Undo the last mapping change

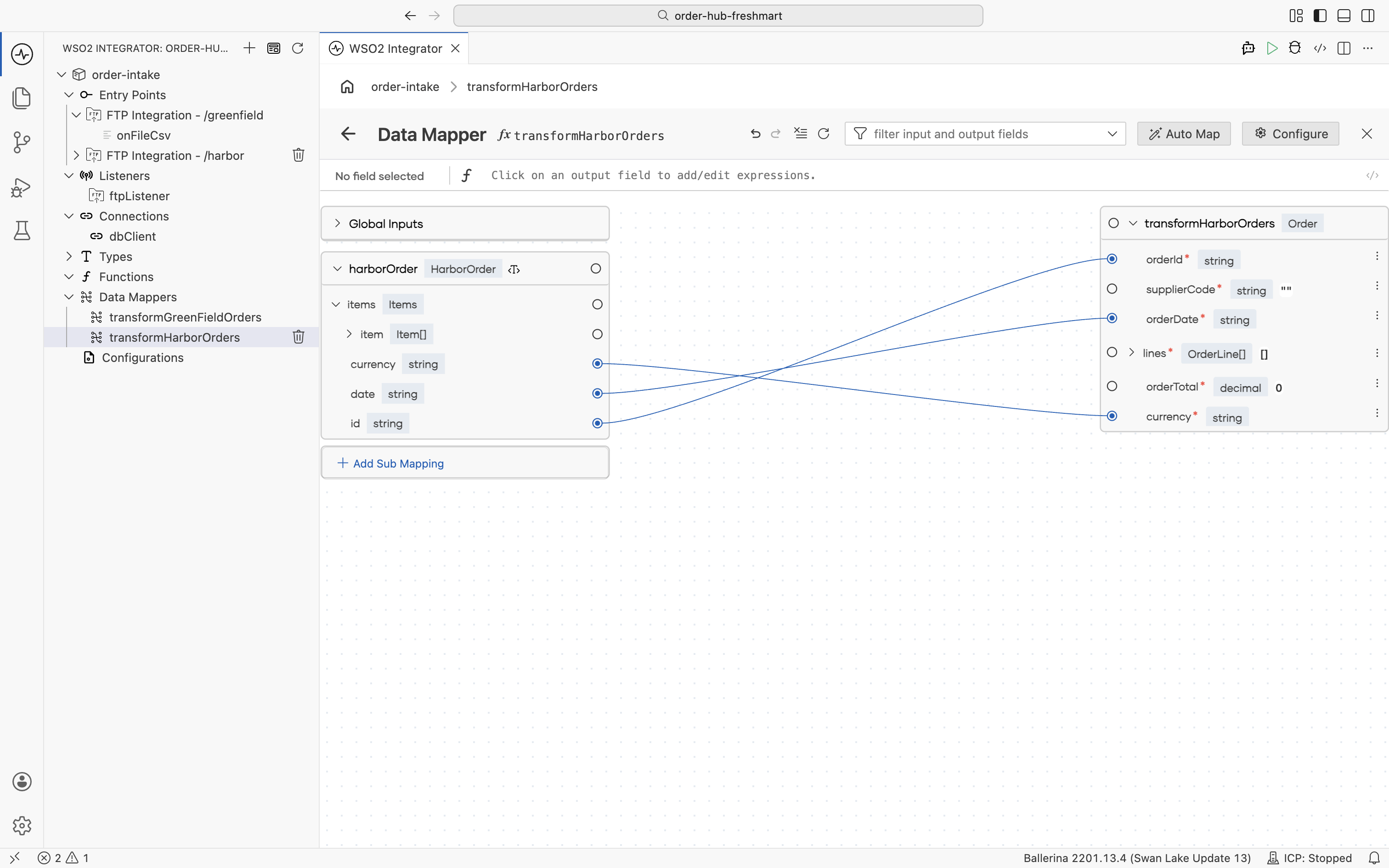(x=755, y=134)
